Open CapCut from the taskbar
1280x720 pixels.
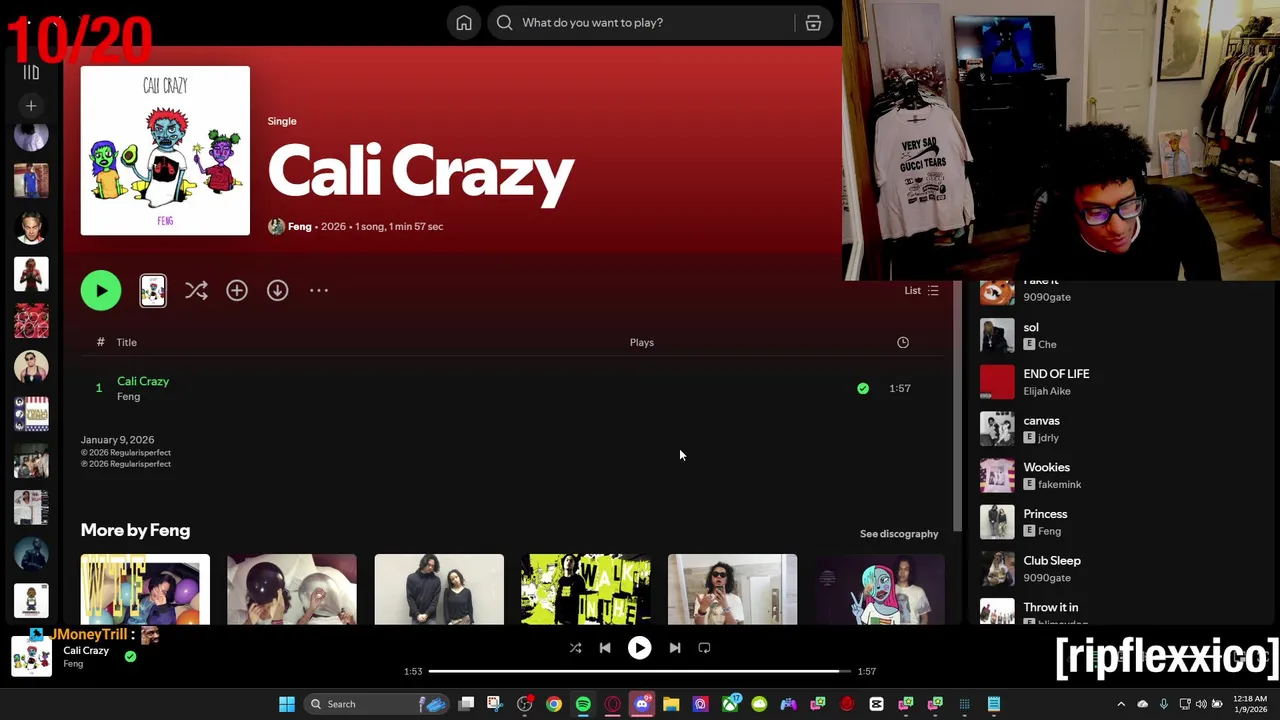pyautogui.click(x=876, y=704)
